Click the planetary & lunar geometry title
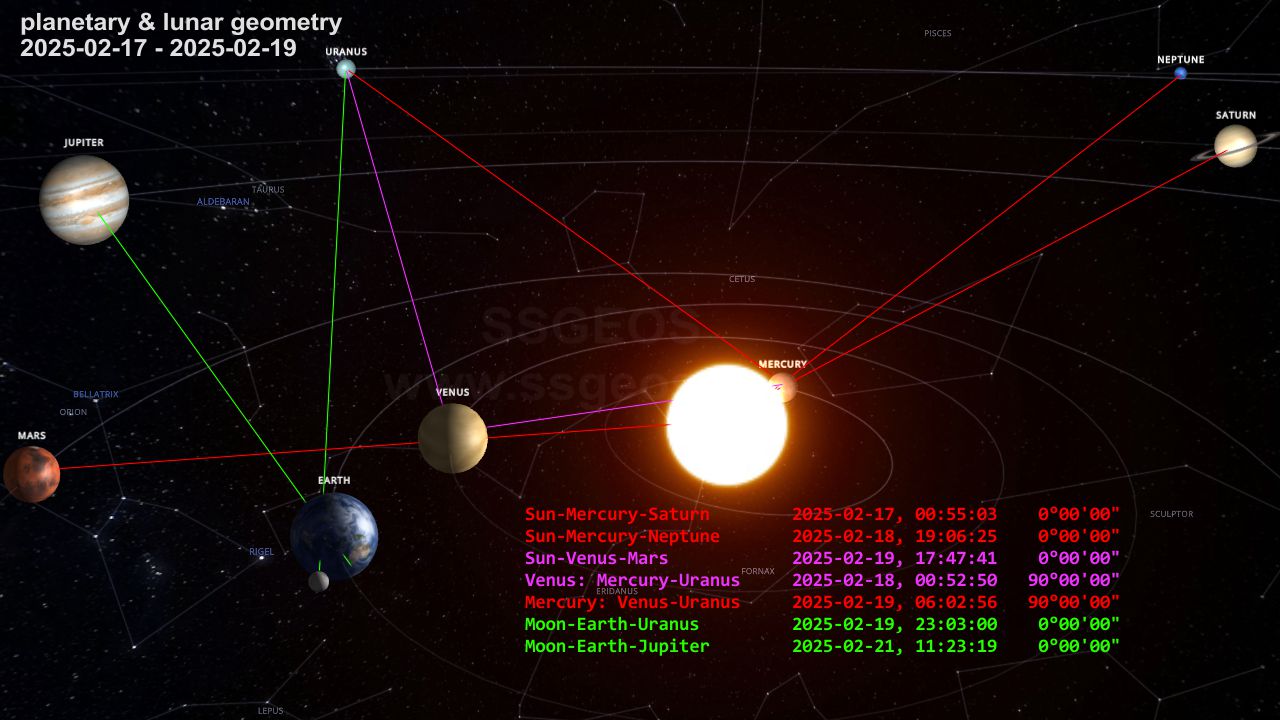Viewport: 1280px width, 720px height. pos(181,23)
